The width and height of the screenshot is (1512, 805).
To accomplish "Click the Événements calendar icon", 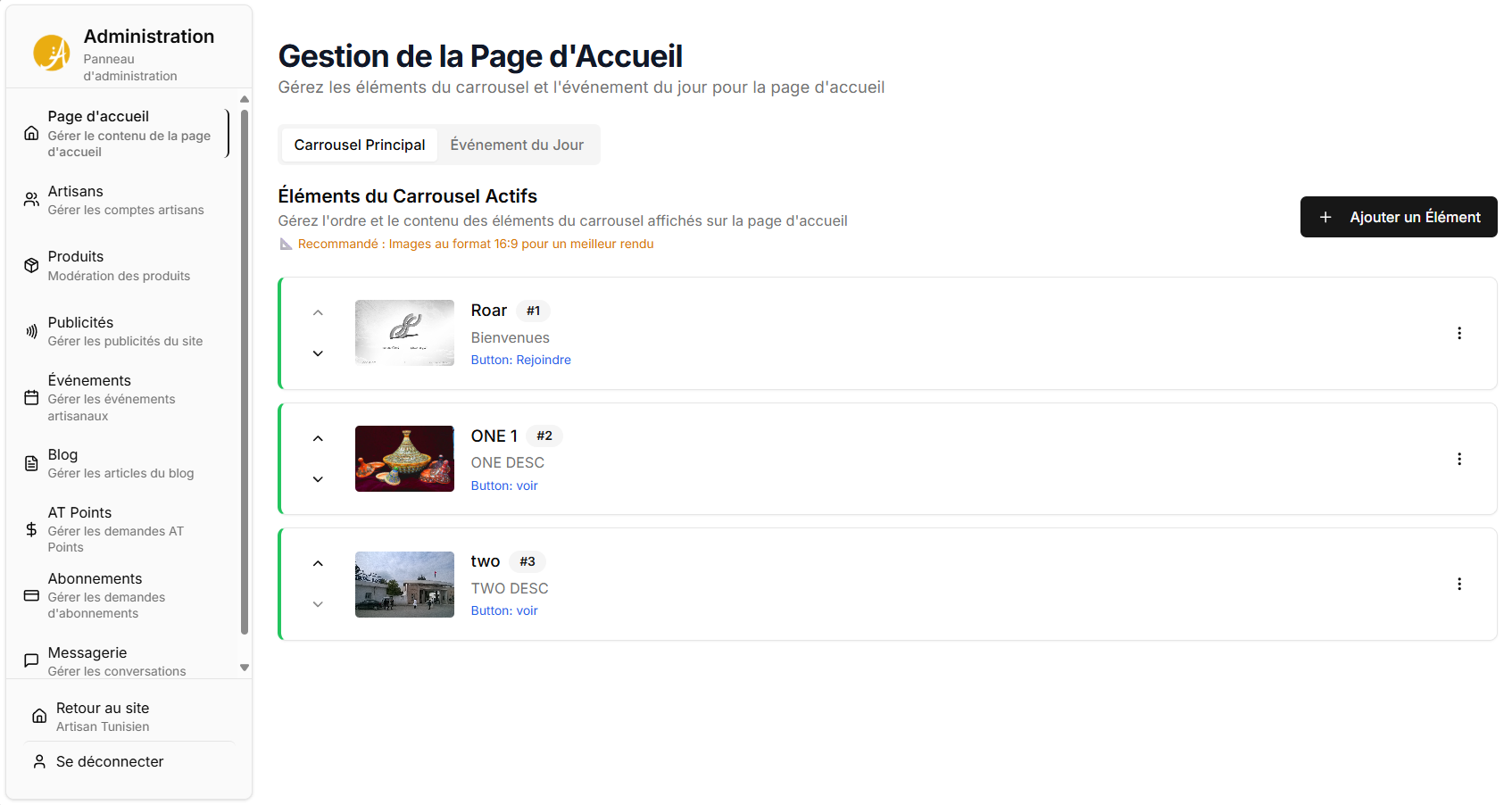I will 31,397.
